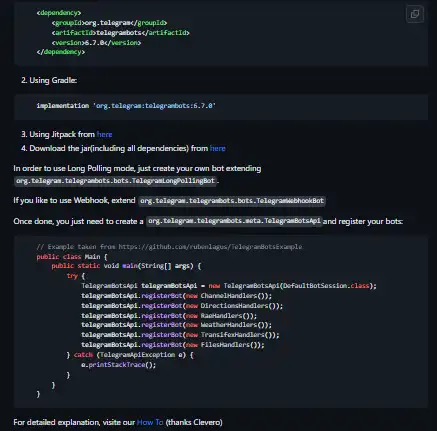This screenshot has width=437, height=431.
Task: Click the registerBot WeatherHandlers line
Action: tap(176, 325)
